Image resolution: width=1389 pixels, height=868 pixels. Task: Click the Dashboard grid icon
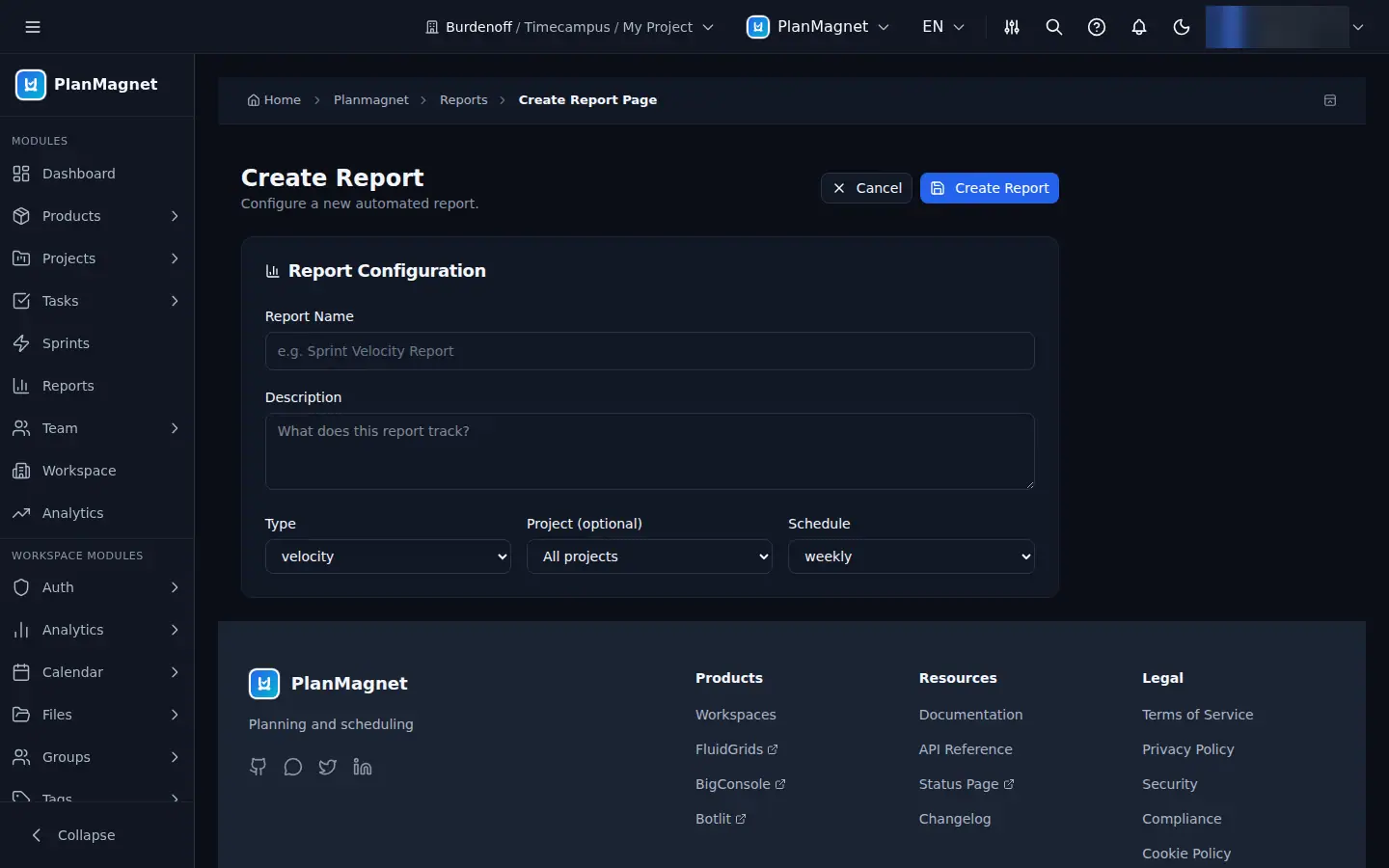[21, 174]
